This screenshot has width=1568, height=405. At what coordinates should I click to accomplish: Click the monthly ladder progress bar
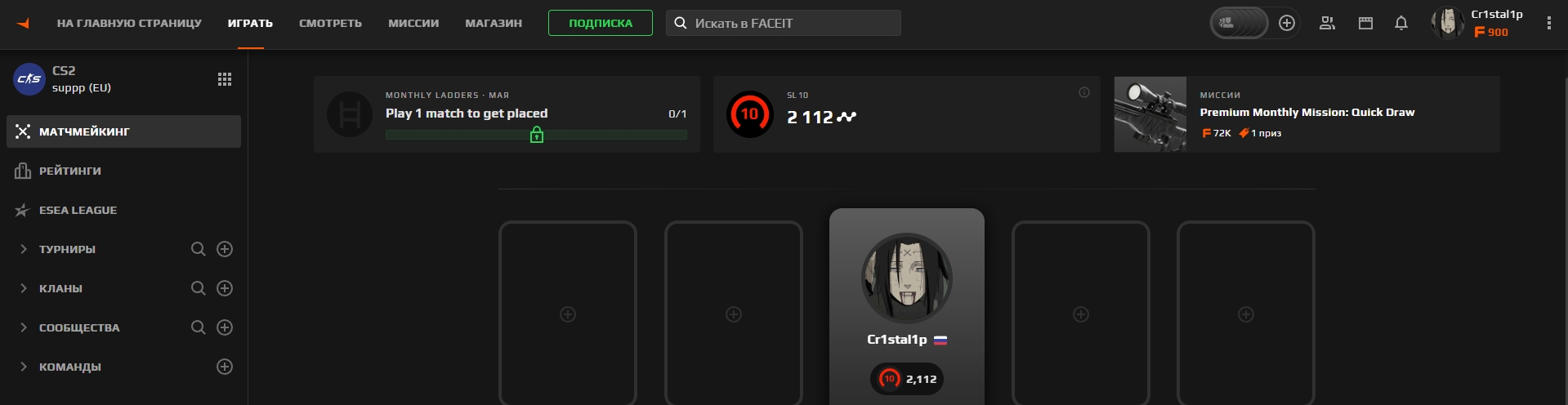click(536, 135)
